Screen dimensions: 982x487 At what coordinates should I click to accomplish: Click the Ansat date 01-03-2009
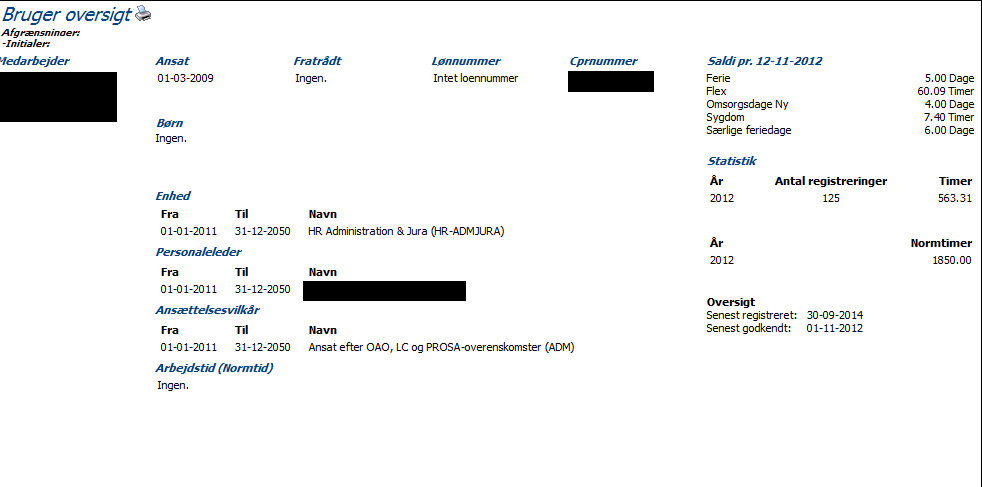(x=185, y=78)
